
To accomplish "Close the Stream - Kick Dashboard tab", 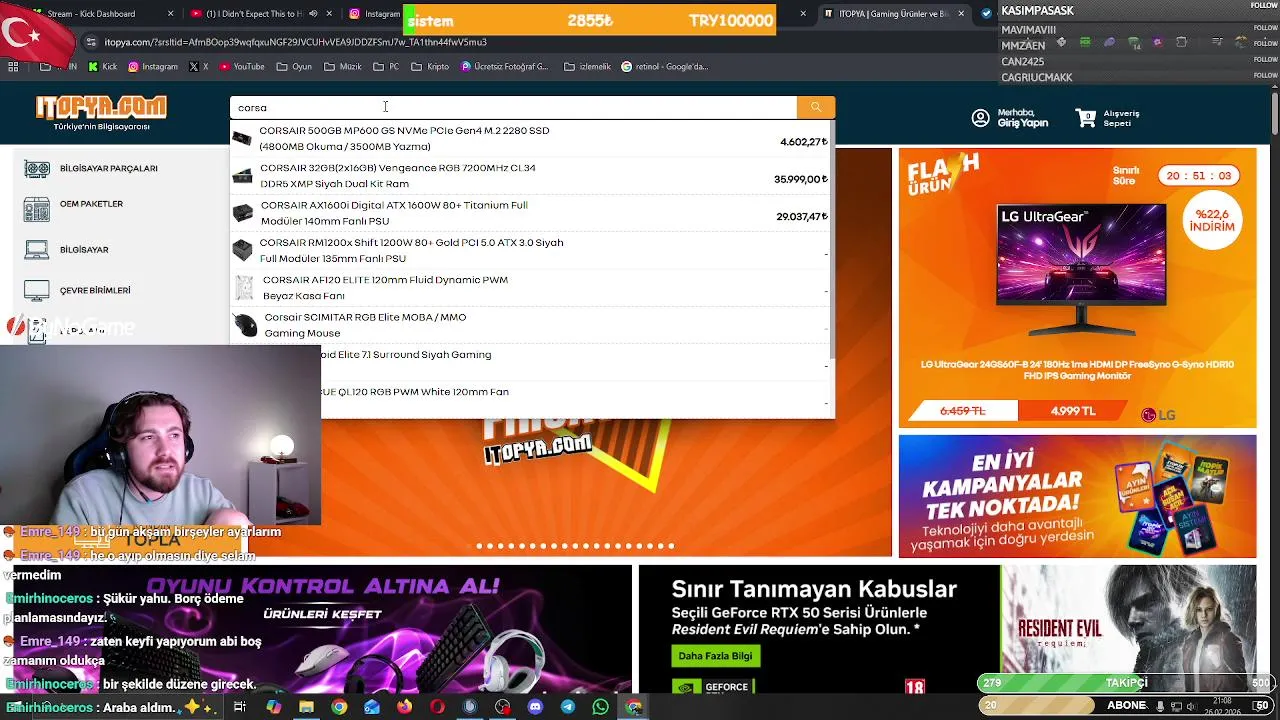I will click(x=170, y=14).
